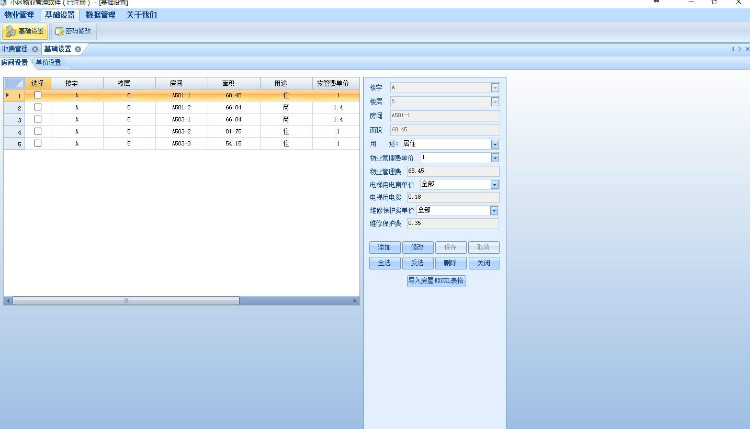Click the 添加 (add) button

click(385, 247)
